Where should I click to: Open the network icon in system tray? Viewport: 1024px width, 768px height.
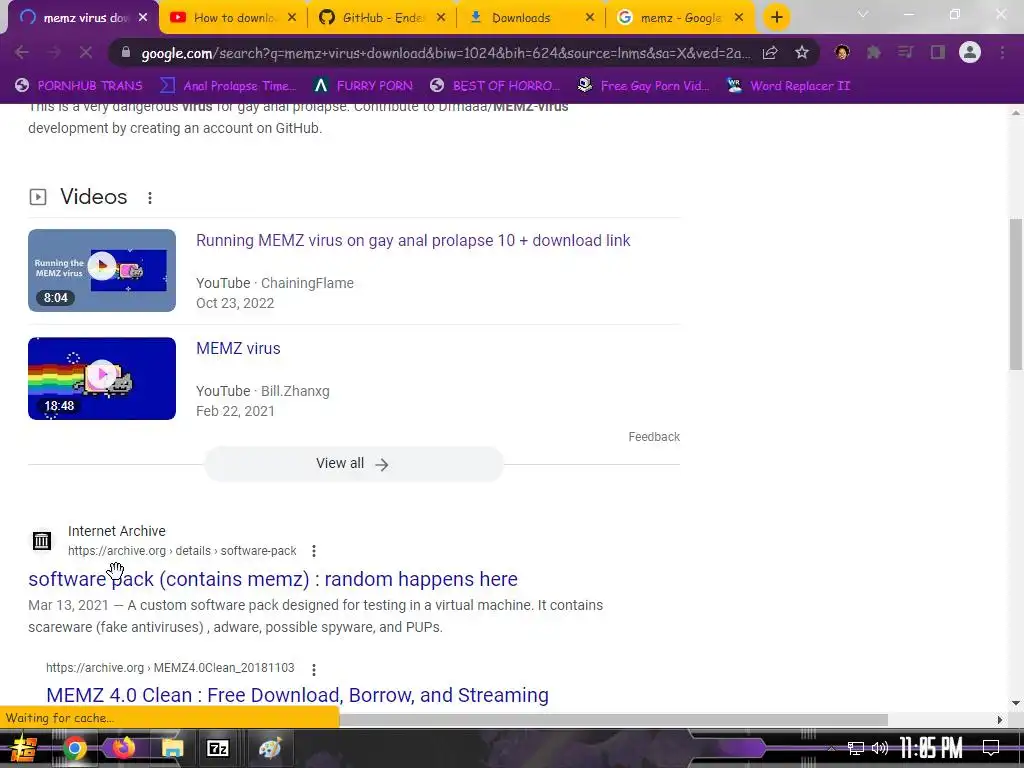click(x=856, y=748)
